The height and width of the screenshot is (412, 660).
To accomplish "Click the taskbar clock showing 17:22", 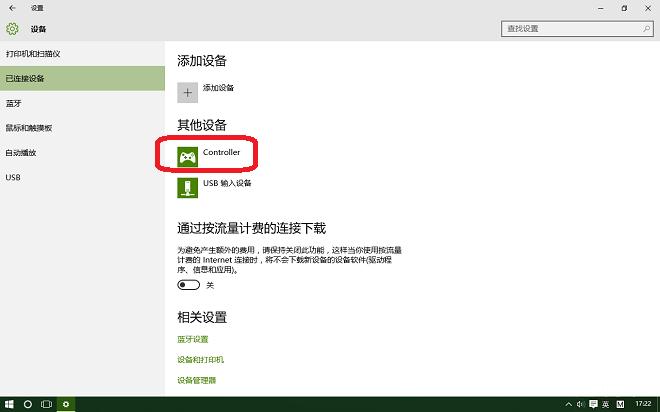I will point(643,404).
